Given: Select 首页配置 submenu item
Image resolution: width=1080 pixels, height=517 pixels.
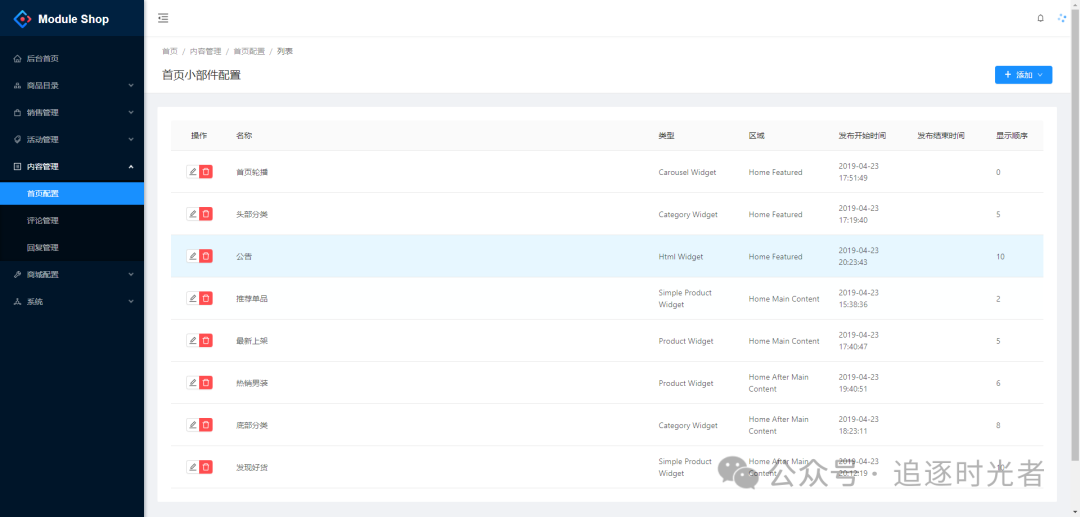Looking at the screenshot, I should 72,193.
